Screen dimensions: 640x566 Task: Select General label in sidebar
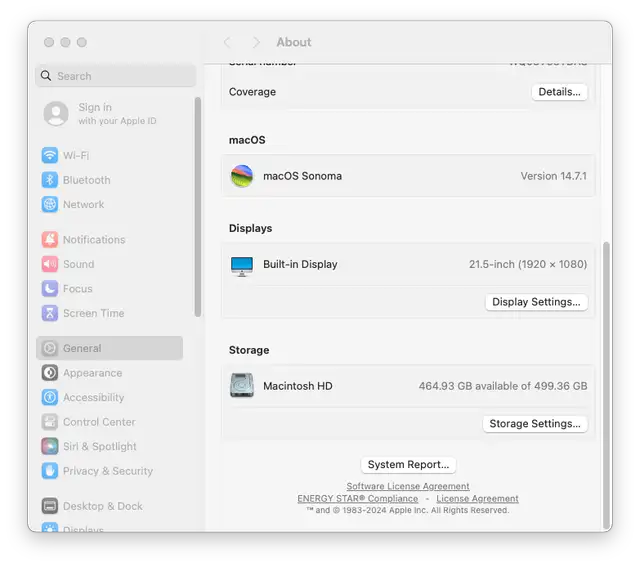[x=82, y=348]
